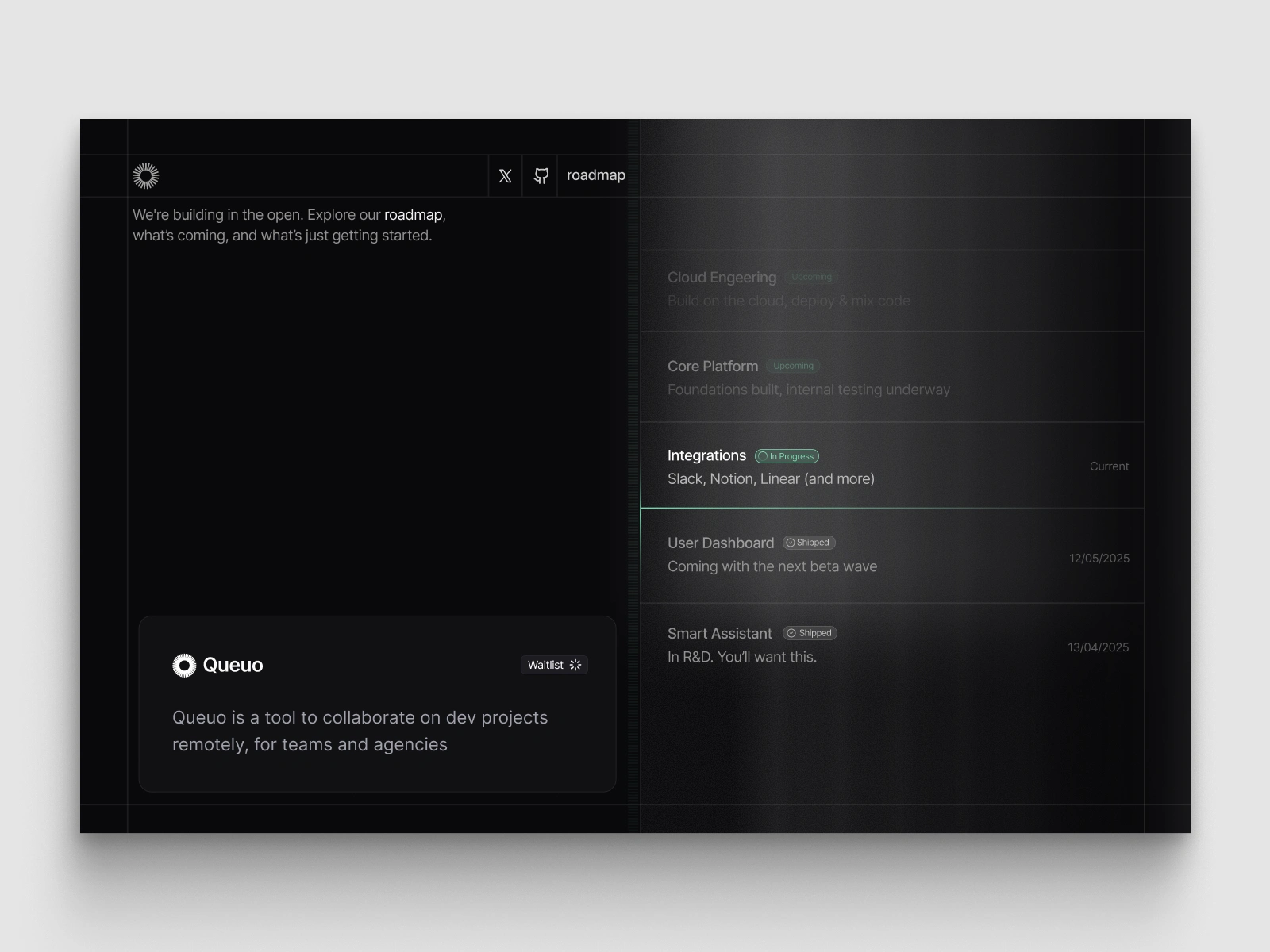This screenshot has width=1270, height=952.
Task: Click the In Progress badge beside Integrations
Action: tap(787, 456)
